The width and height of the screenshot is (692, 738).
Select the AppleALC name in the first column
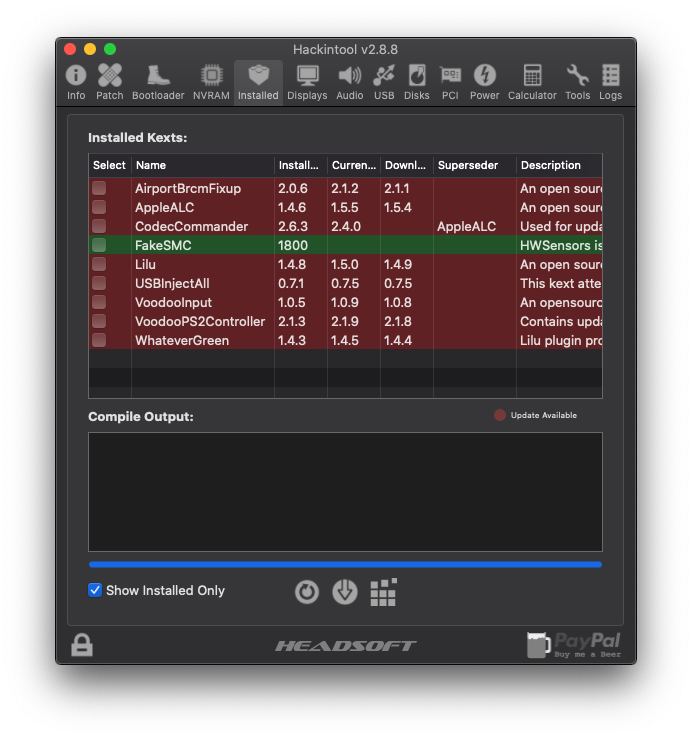pos(164,208)
